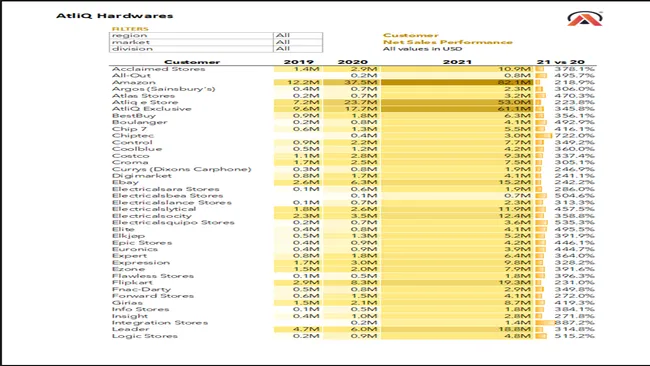Click Amazon's 2020 value 37.5M
Image resolution: width=650 pixels, height=366 pixels.
pos(361,82)
